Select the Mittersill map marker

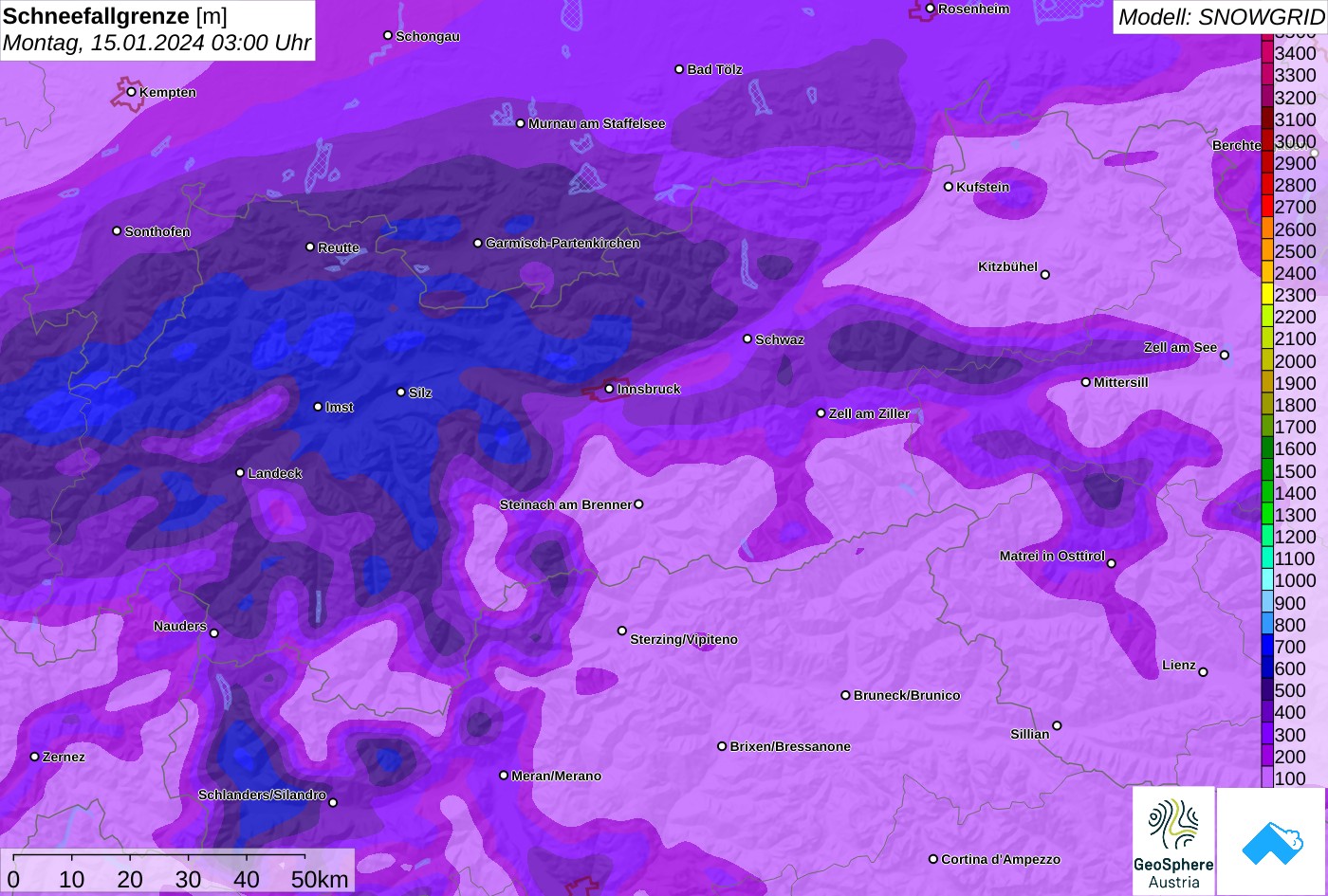(1086, 382)
